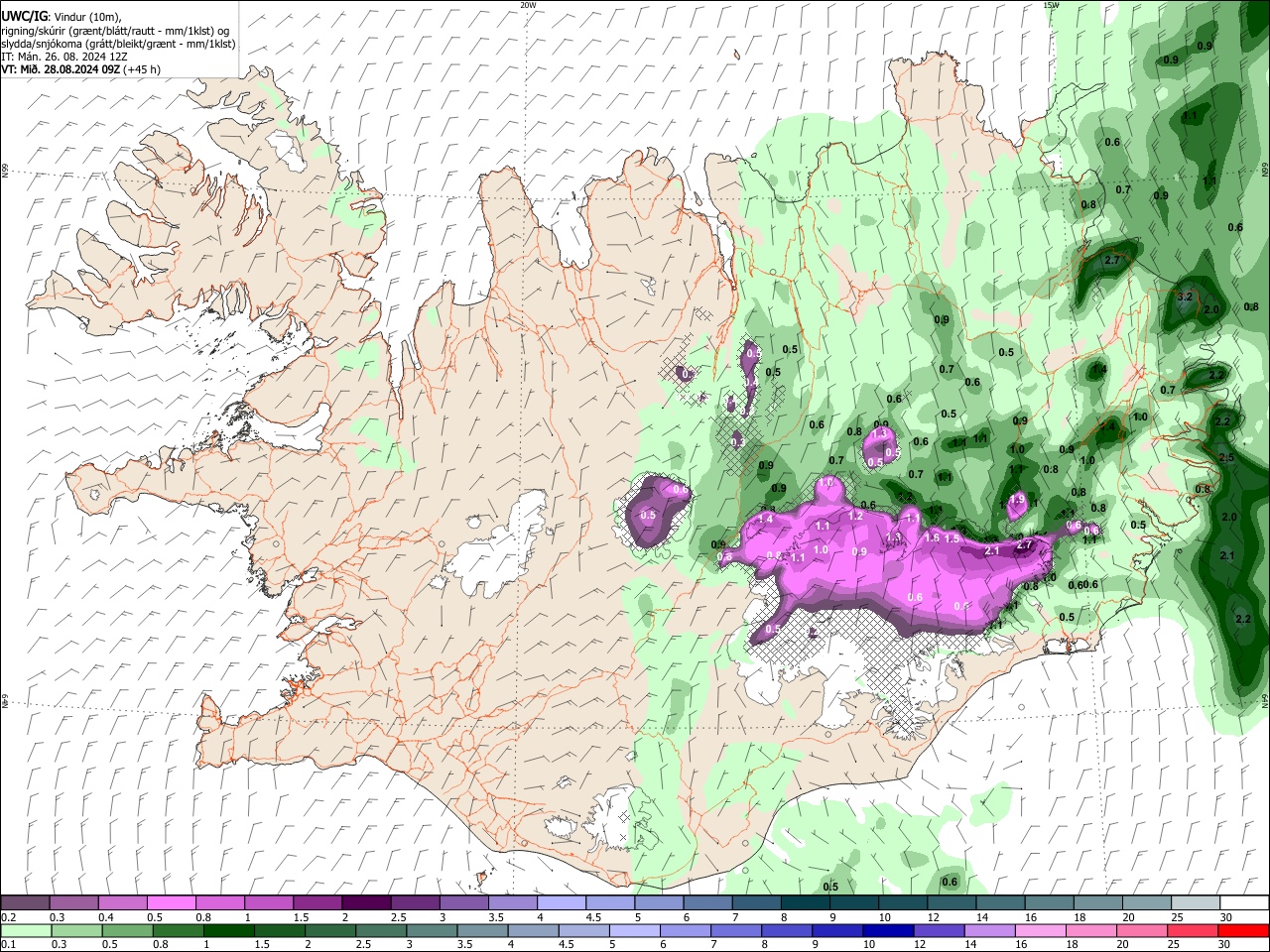1270x952 pixels.
Task: Click the 15W longitude label
Action: click(x=1052, y=5)
